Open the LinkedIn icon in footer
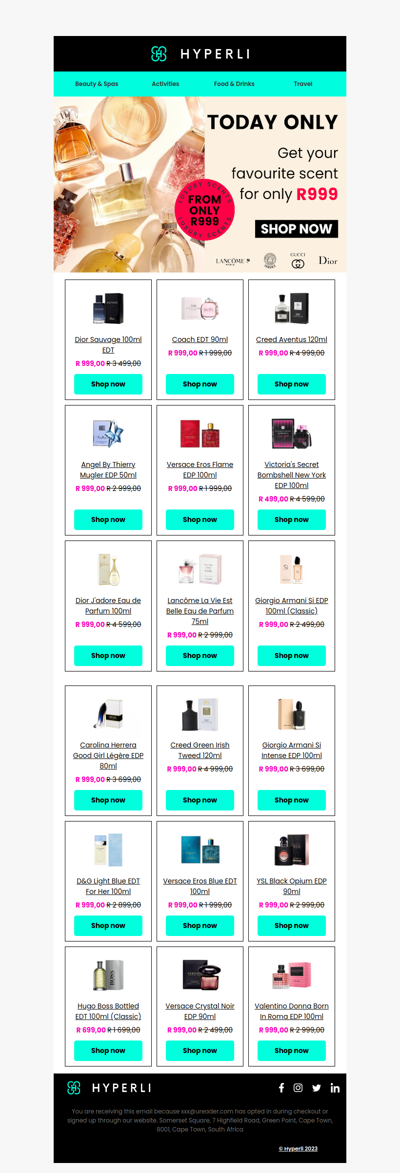This screenshot has height=1173, width=400. click(x=334, y=1088)
